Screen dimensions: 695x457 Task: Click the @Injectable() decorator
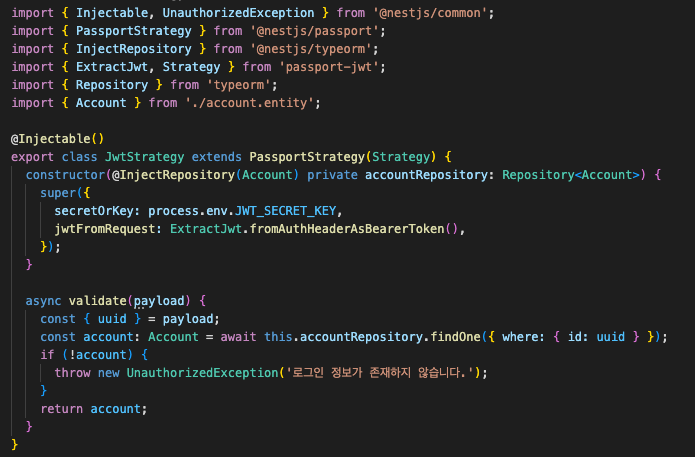(x=57, y=139)
